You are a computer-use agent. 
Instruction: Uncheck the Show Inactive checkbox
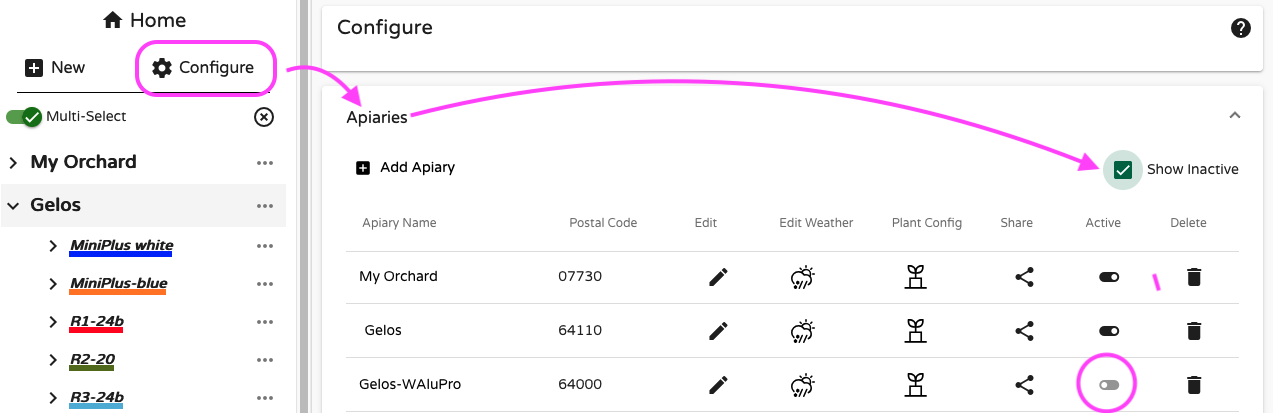1122,170
